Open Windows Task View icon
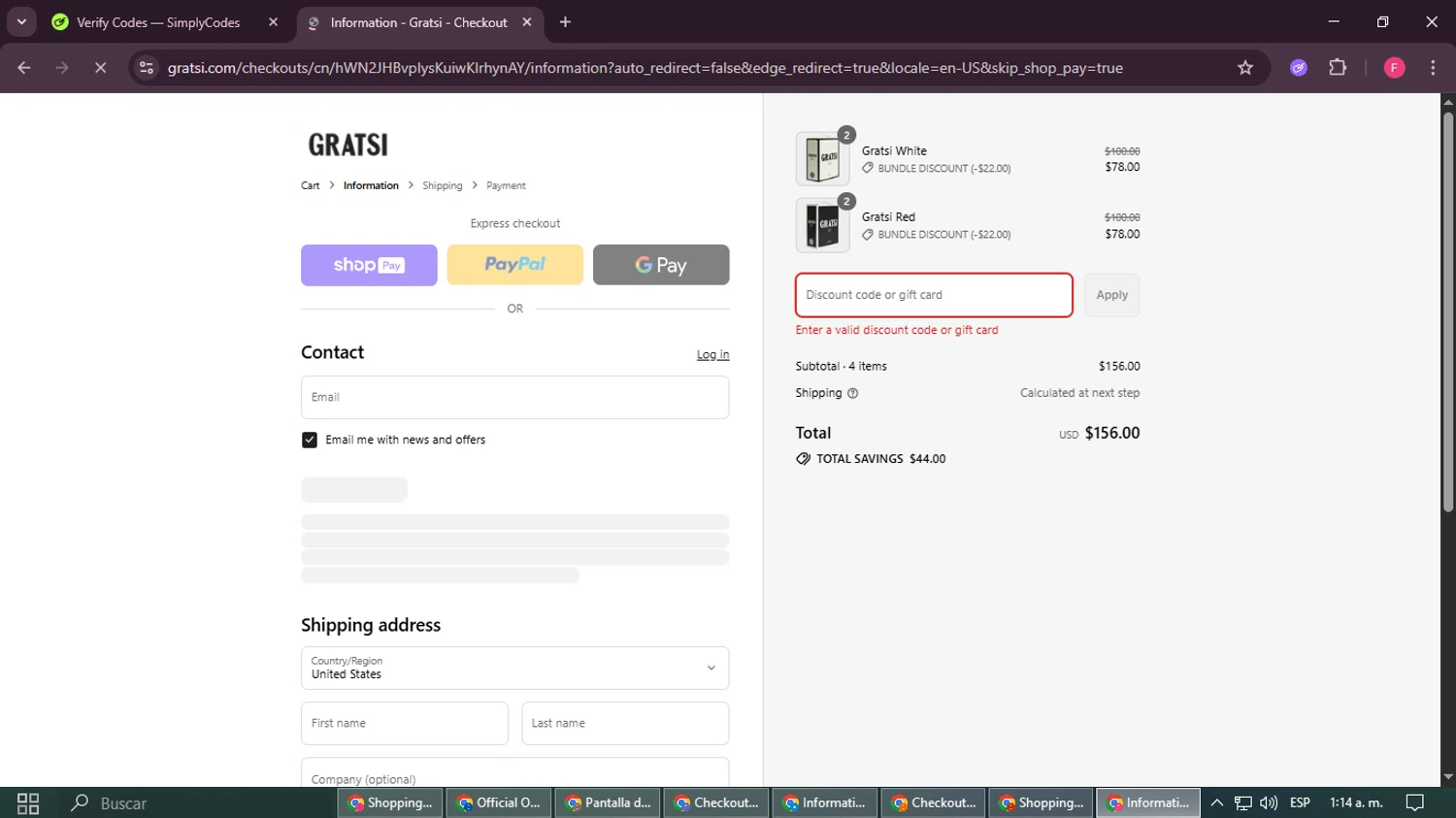 coord(28,803)
